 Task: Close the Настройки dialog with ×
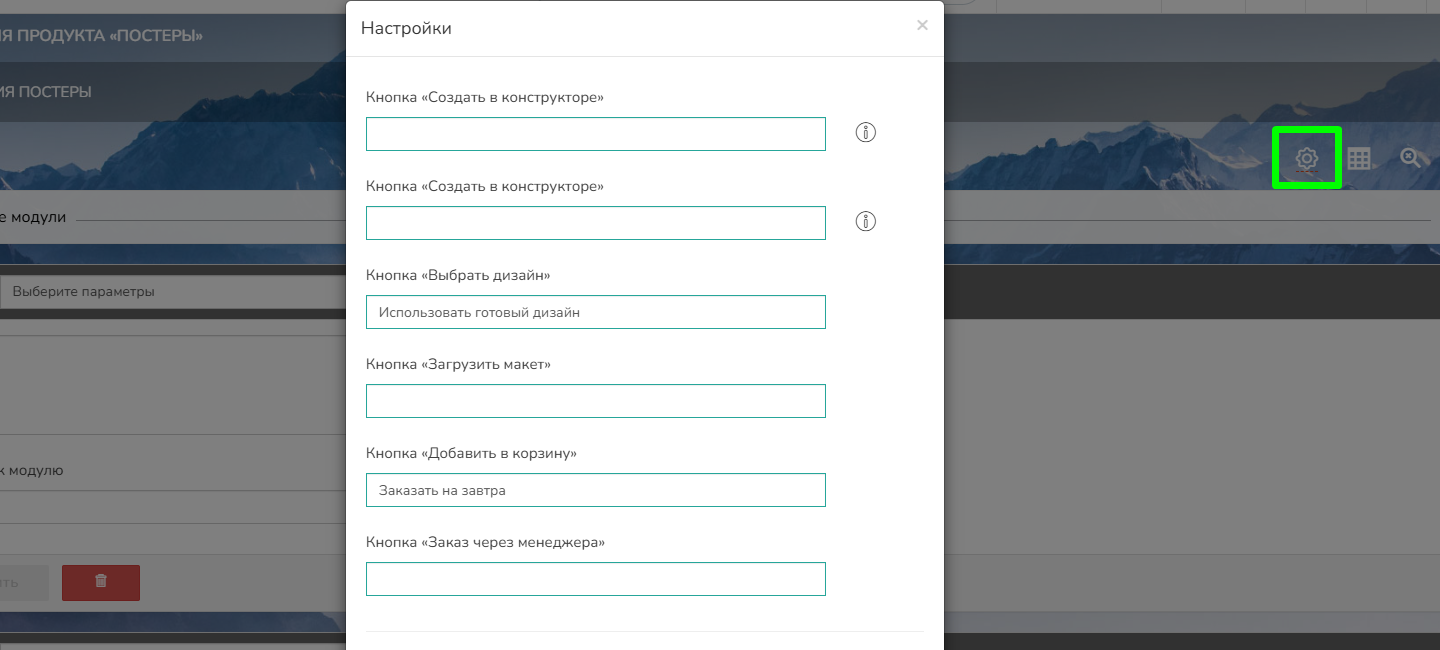[922, 26]
